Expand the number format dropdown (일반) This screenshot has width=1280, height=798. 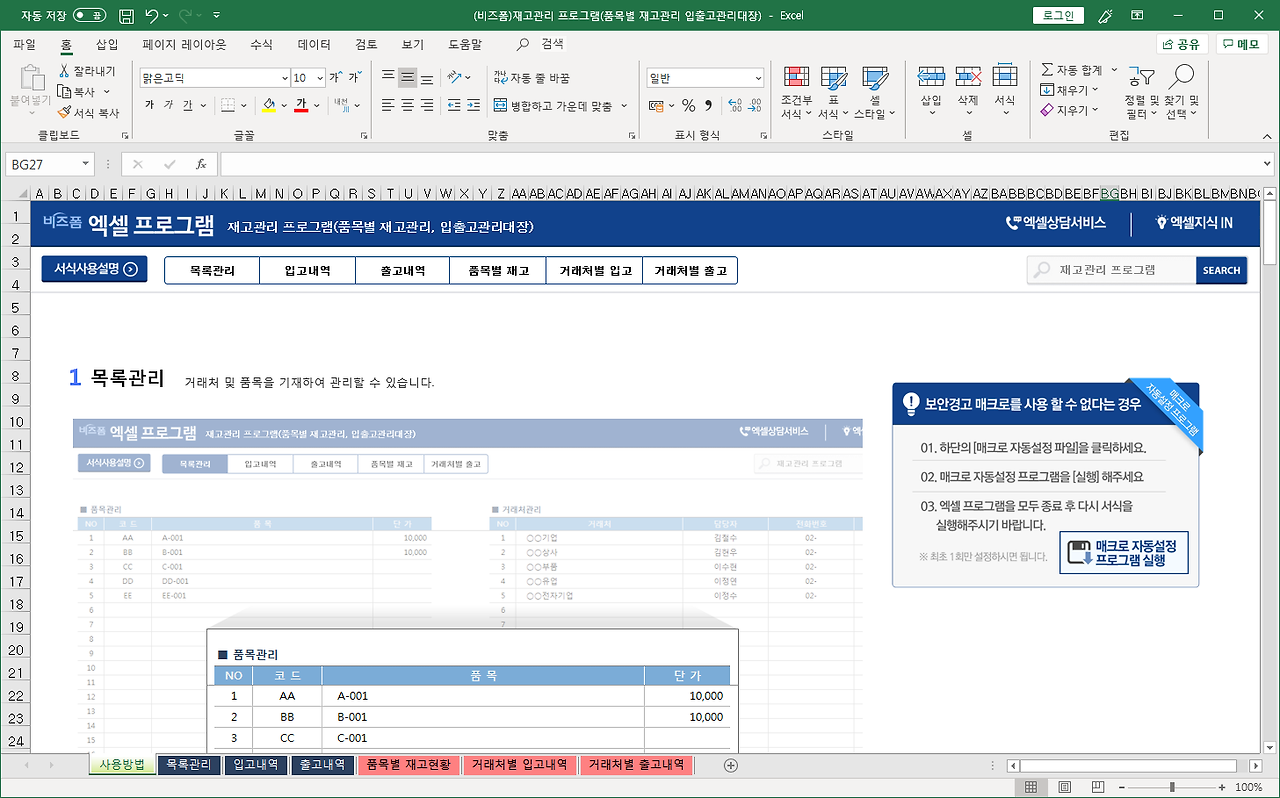point(758,78)
